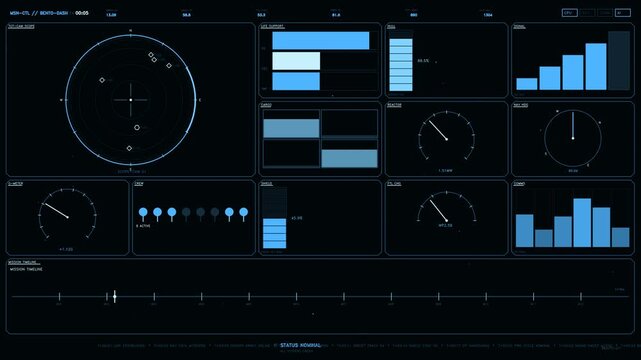
Task: Click the segmented fuel bar beside 88.5%
Action: (401, 61)
